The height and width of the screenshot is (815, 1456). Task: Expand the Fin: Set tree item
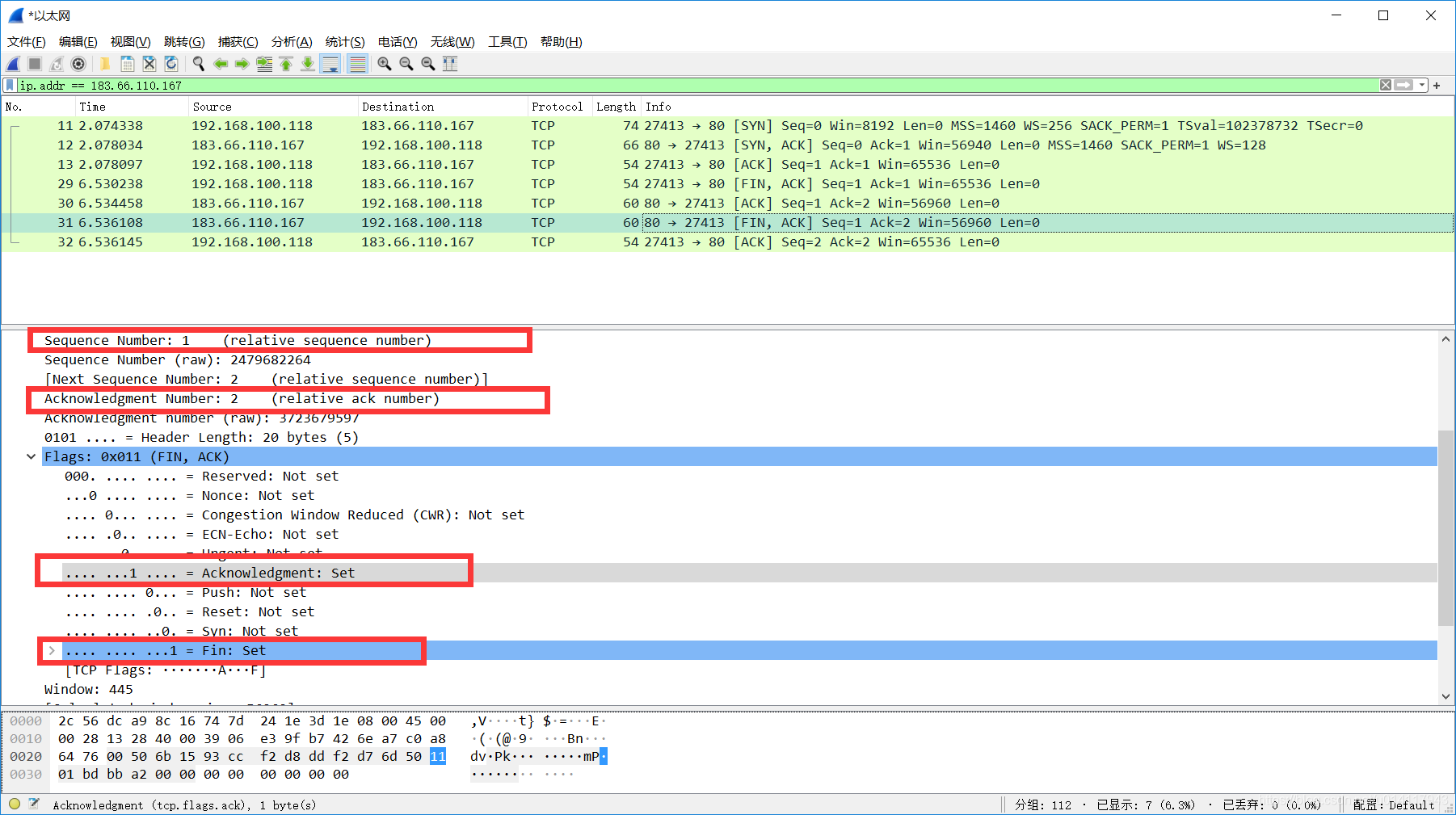click(x=52, y=651)
